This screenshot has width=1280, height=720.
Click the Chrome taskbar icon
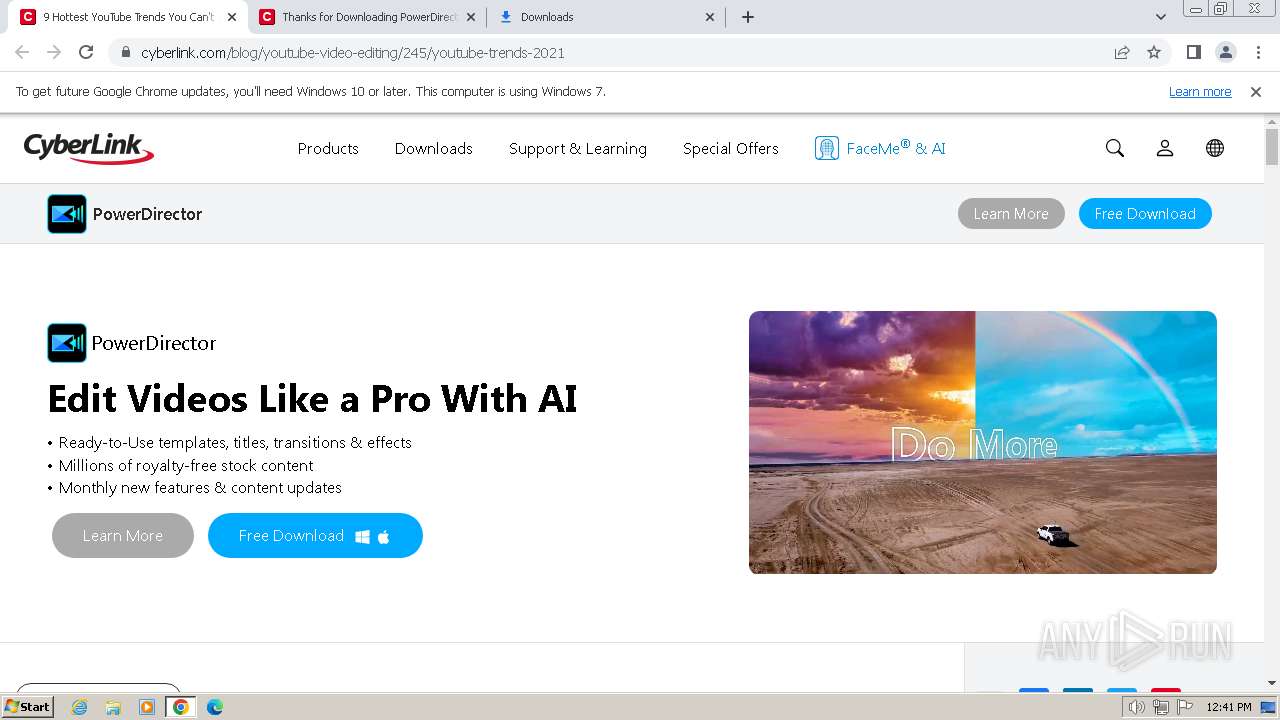180,707
